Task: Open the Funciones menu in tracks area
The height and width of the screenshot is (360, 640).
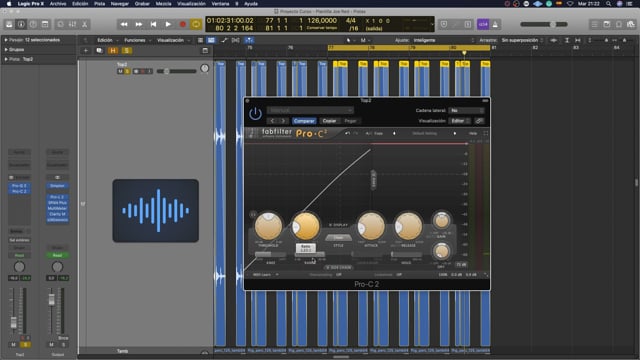Action: click(137, 40)
